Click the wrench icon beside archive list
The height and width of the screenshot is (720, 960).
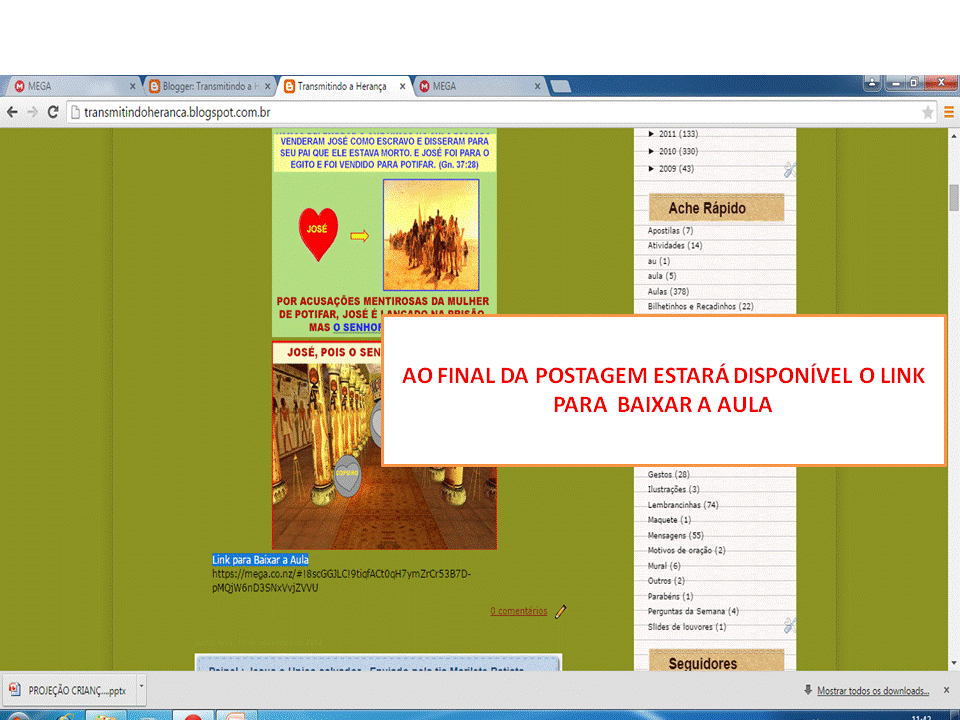click(789, 170)
